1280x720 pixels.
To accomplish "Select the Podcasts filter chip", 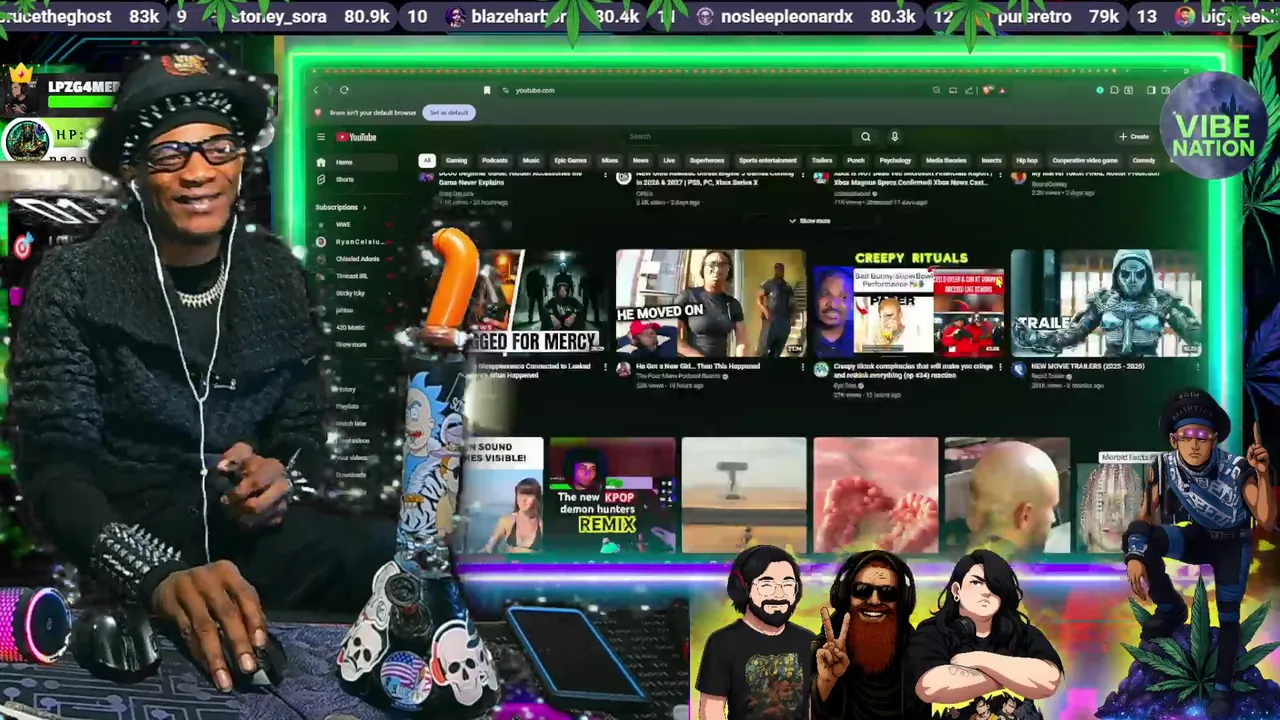I will point(495,160).
